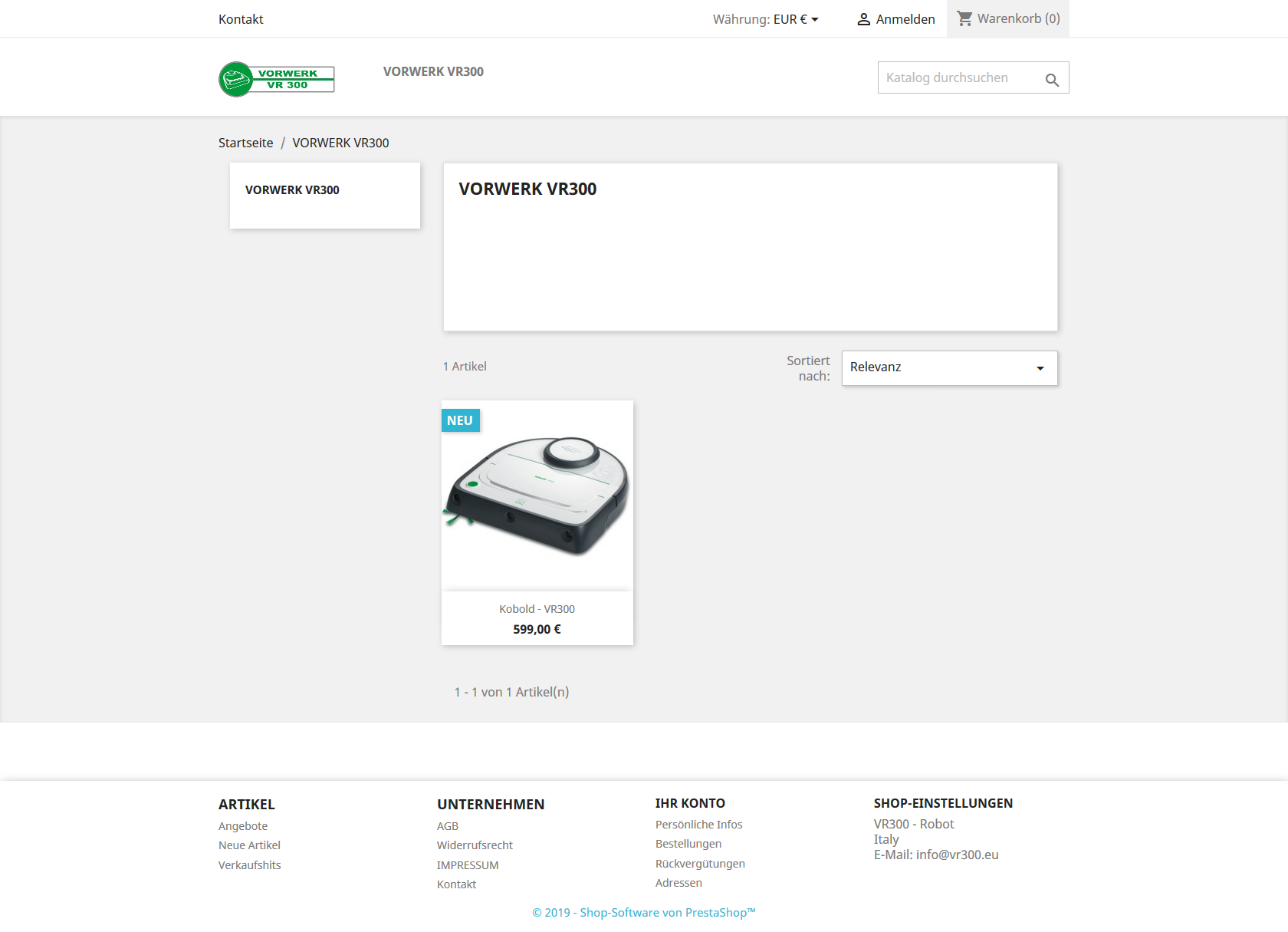Open Kontakt in the top bar

(241, 19)
